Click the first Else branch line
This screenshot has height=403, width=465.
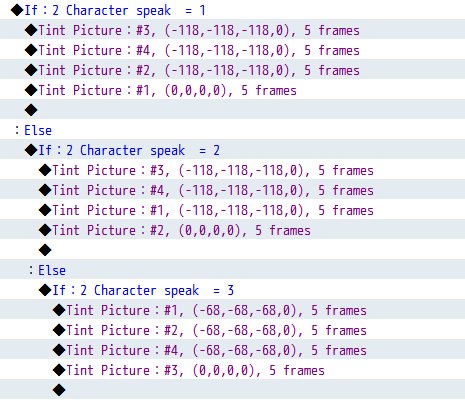coord(232,129)
